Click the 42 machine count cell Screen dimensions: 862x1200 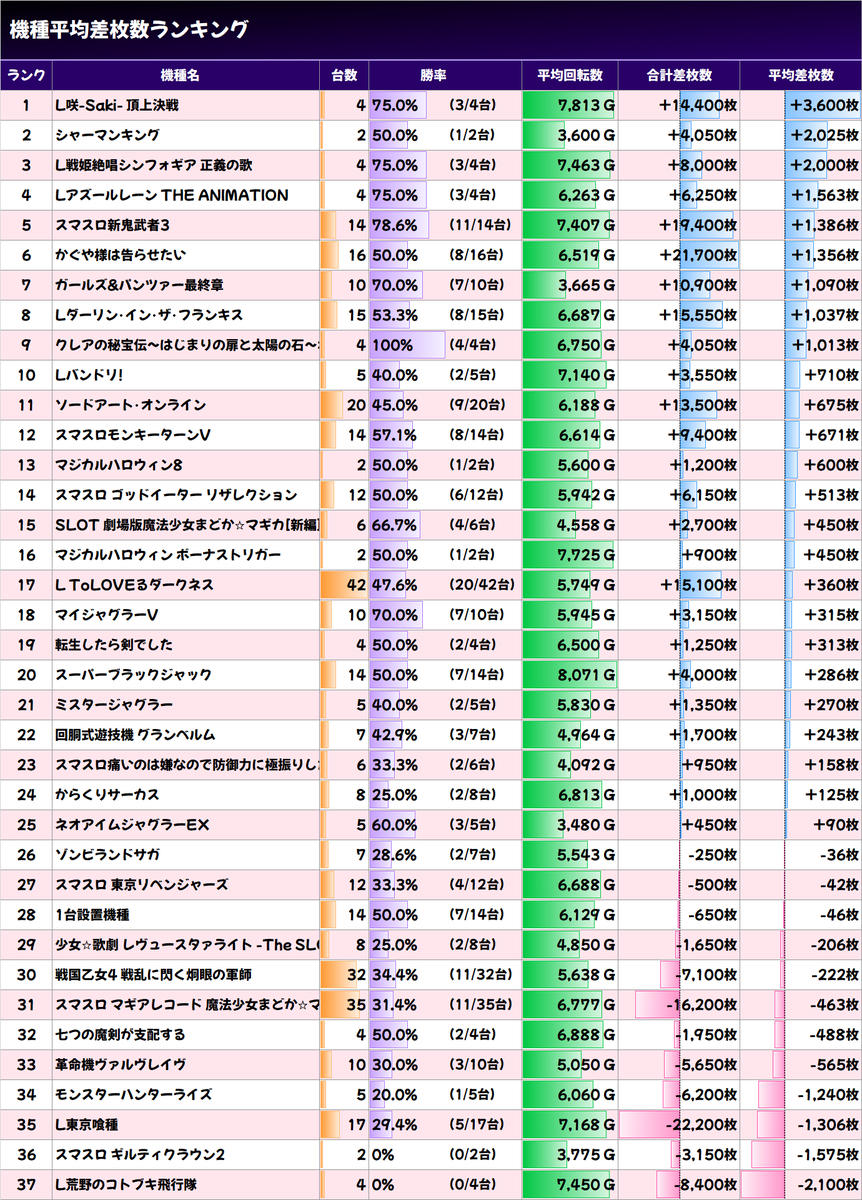click(x=357, y=585)
